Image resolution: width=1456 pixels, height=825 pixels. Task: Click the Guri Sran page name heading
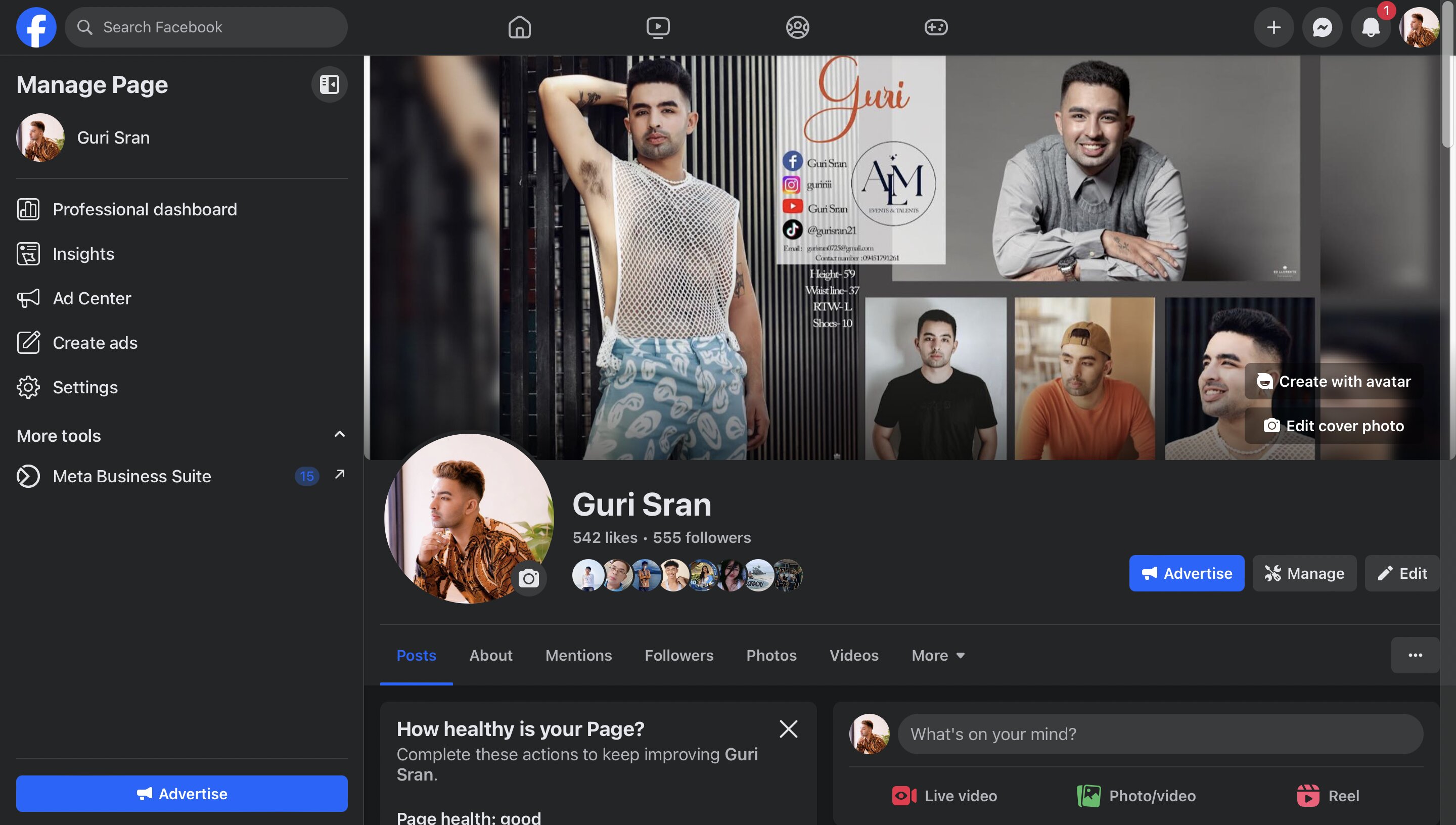[x=642, y=505]
